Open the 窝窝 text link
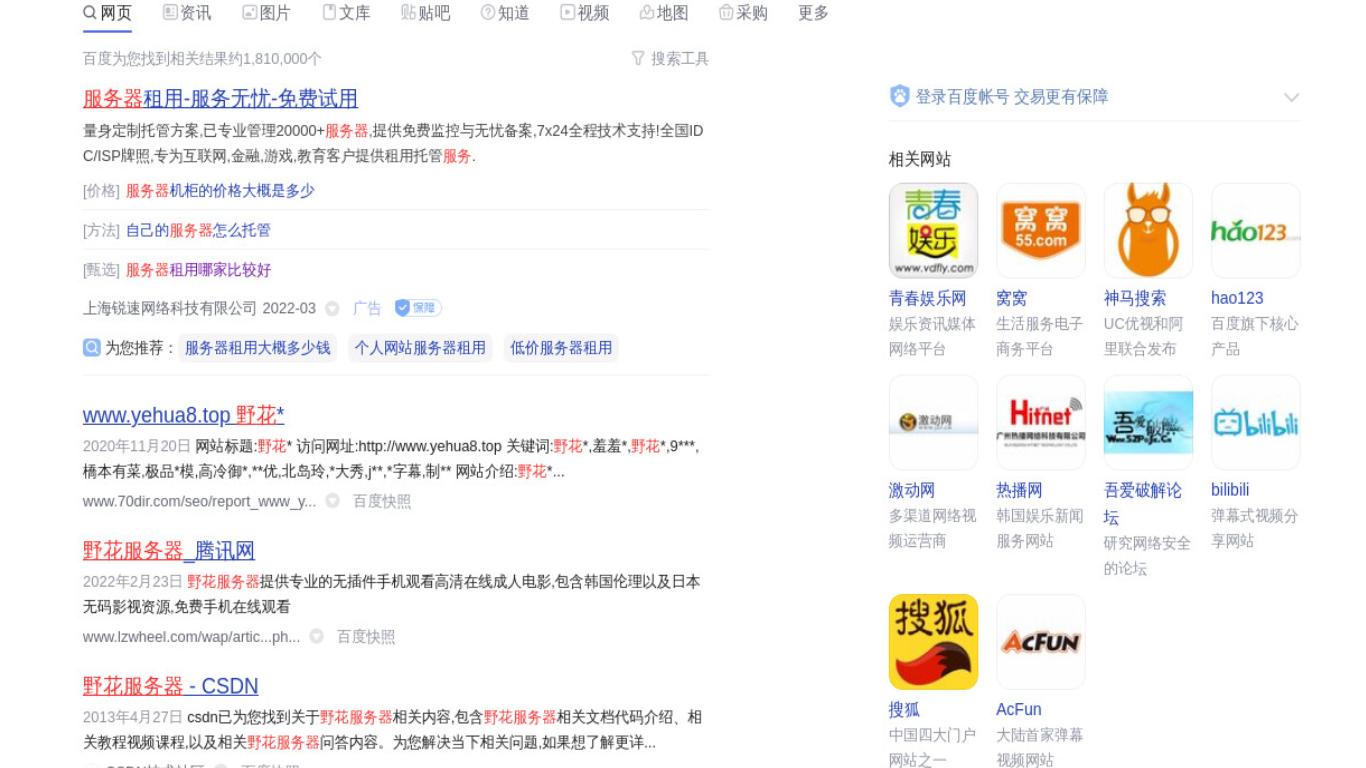 pos(1012,298)
